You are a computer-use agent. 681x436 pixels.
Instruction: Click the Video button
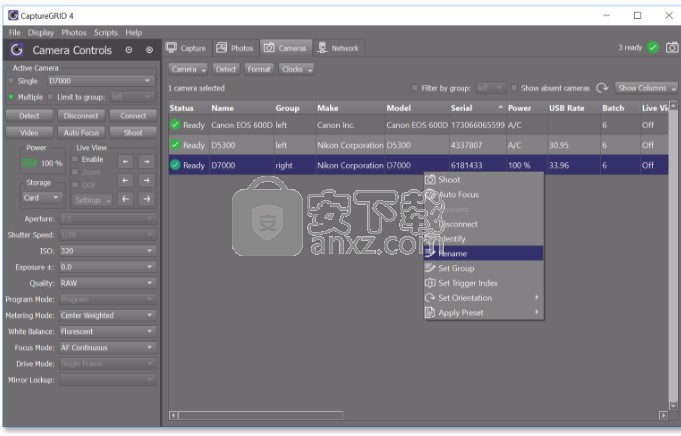pyautogui.click(x=29, y=132)
